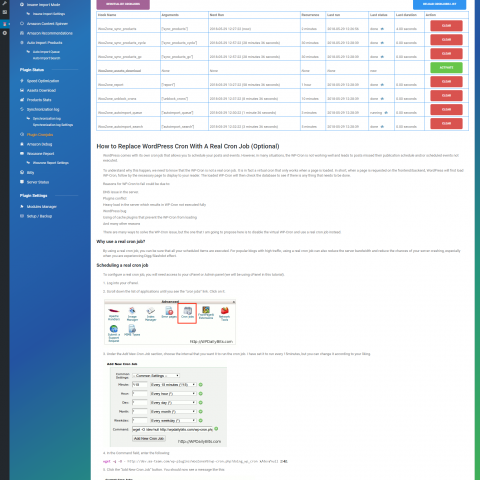Viewport: 480px width, 480px height.
Task: Click the Synchronization log sync icon
Action: click(x=22, y=109)
